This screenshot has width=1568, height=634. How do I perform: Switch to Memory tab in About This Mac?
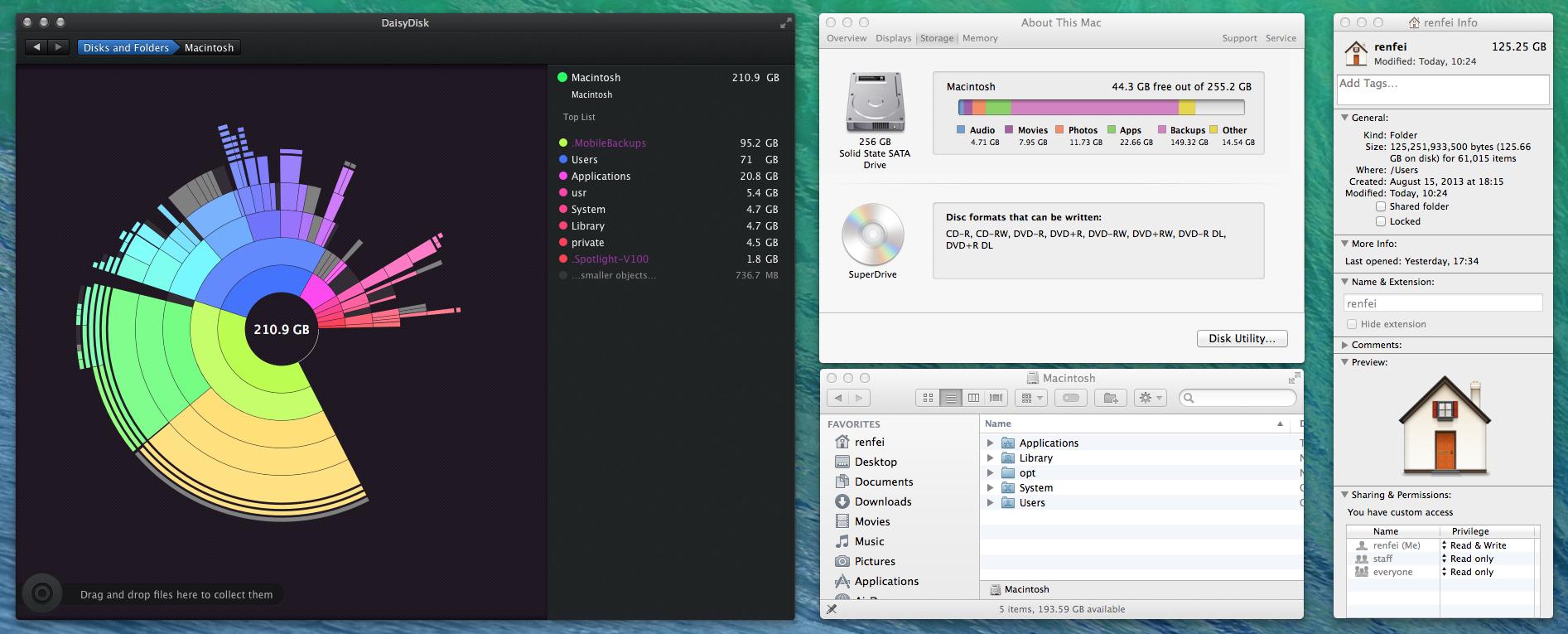[x=980, y=38]
